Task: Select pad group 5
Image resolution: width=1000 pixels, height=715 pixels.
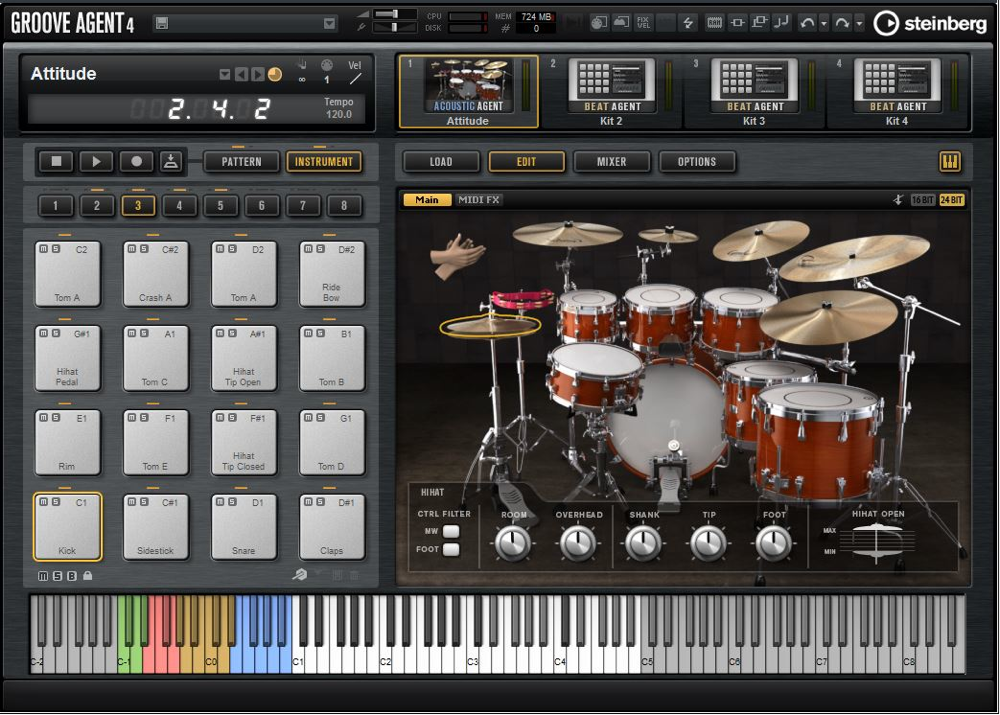Action: pyautogui.click(x=220, y=206)
